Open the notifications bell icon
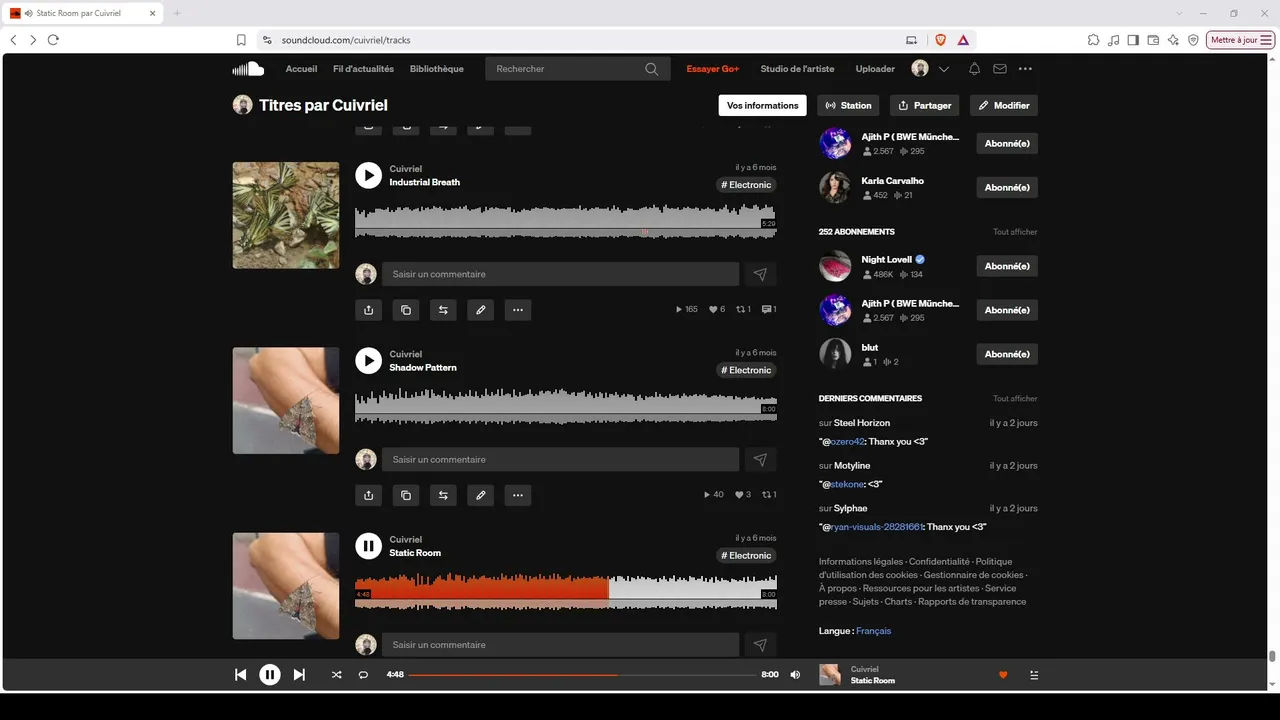Image resolution: width=1280 pixels, height=720 pixels. (x=974, y=69)
